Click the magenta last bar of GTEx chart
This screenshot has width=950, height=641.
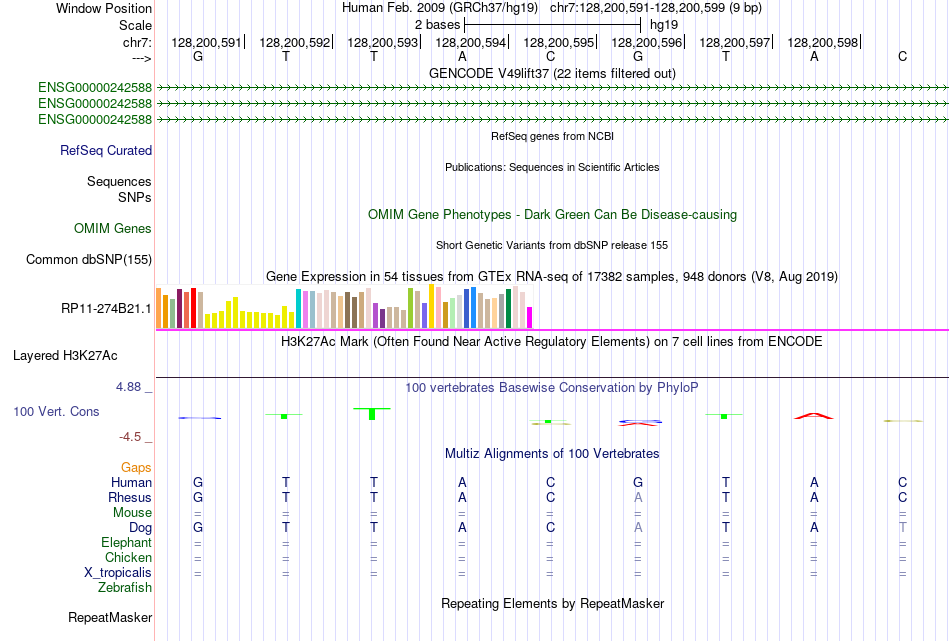tap(530, 317)
